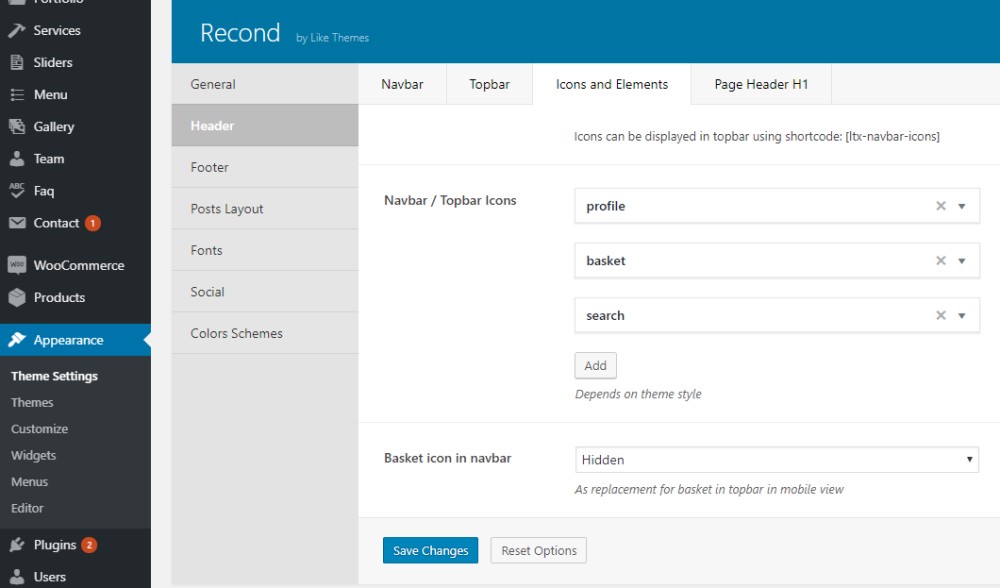This screenshot has width=1000, height=588.
Task: Click the Plugins plug icon in sidebar
Action: click(x=17, y=545)
